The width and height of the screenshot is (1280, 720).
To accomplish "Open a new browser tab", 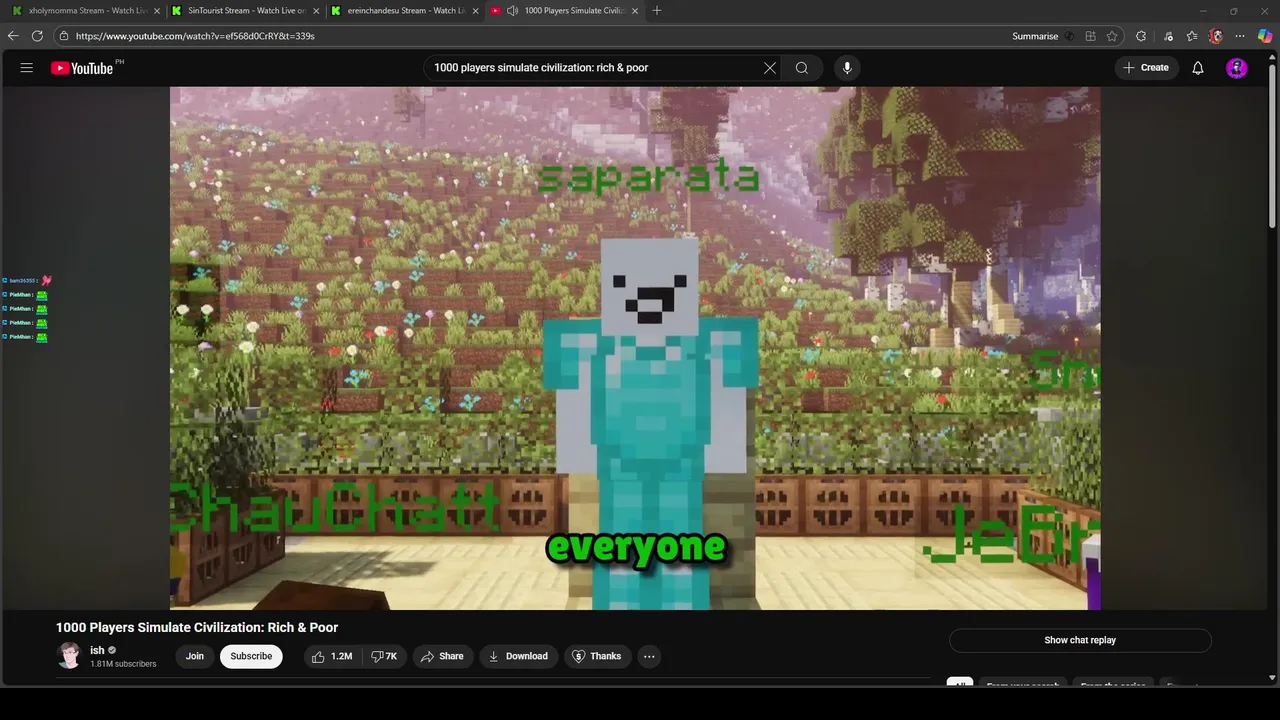I will pos(657,11).
